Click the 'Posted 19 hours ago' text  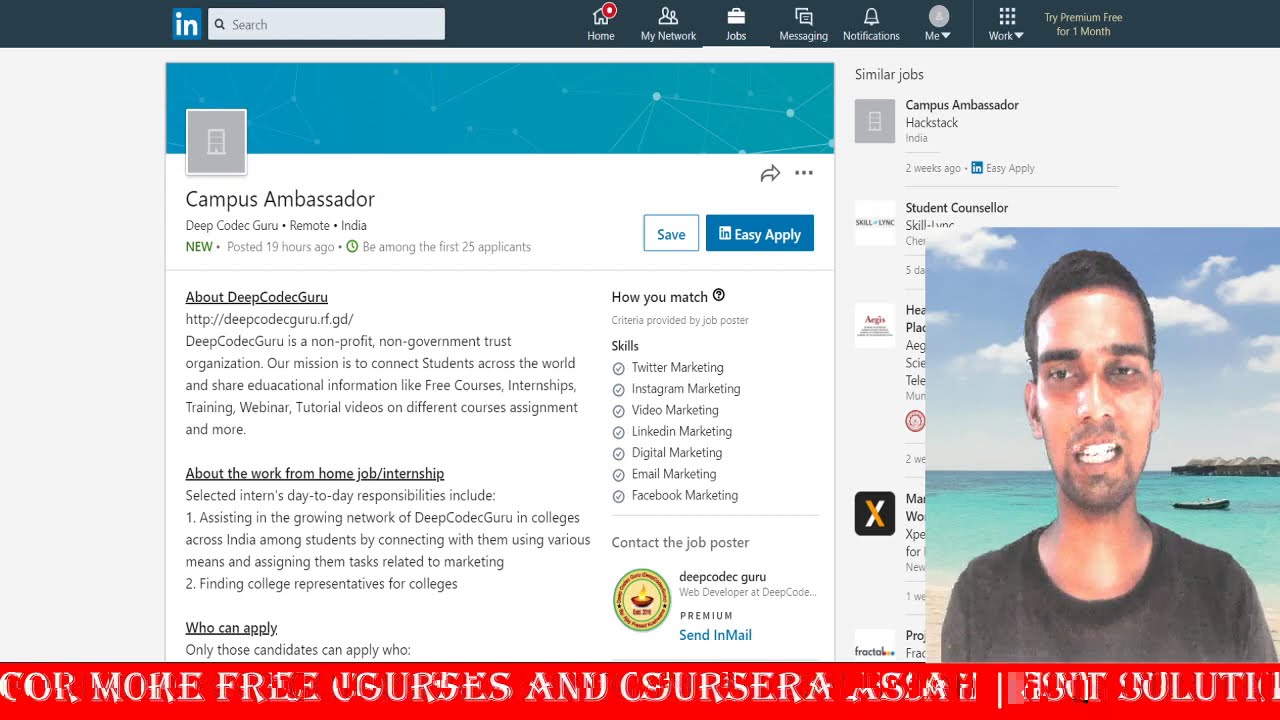coord(281,247)
